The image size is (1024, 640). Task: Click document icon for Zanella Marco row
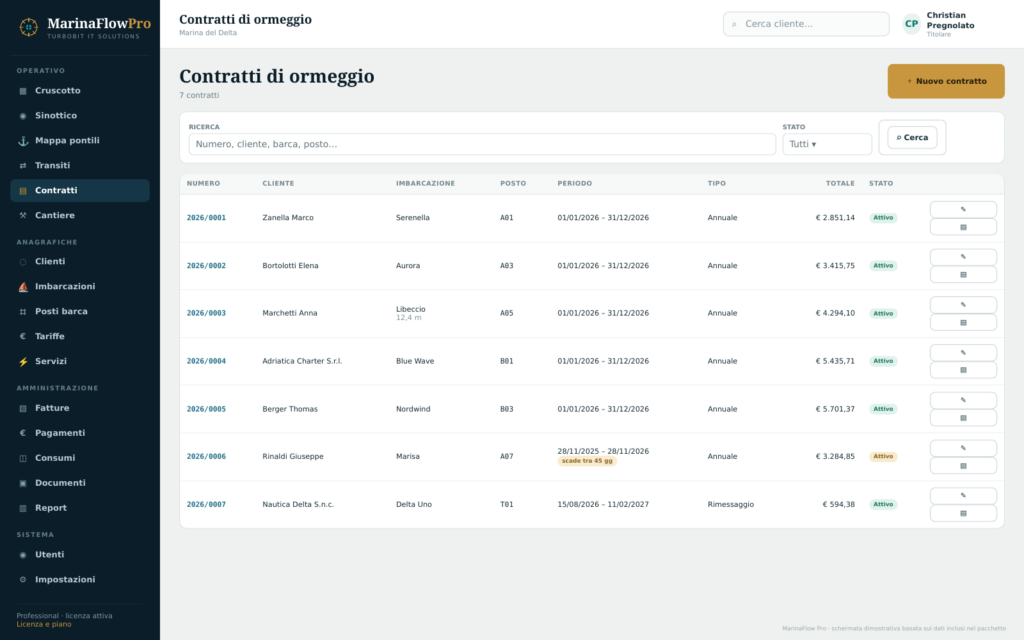coord(963,227)
